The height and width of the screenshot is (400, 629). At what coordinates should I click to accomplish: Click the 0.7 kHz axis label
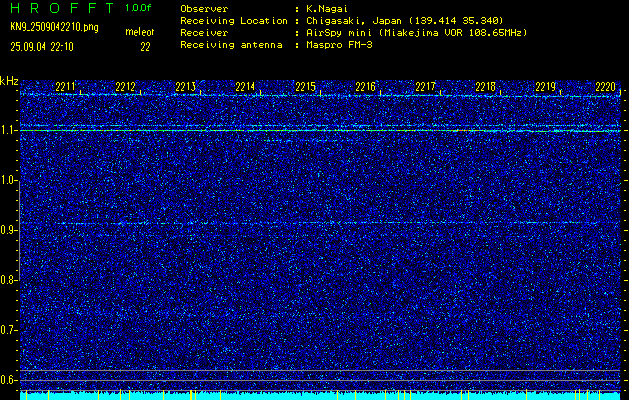point(7,330)
